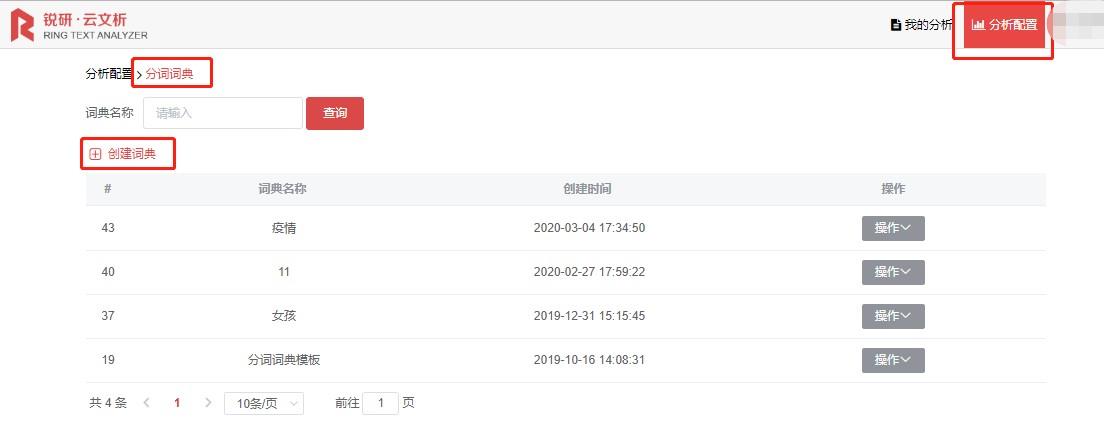Click the previous page arrow in the pagination

click(146, 403)
